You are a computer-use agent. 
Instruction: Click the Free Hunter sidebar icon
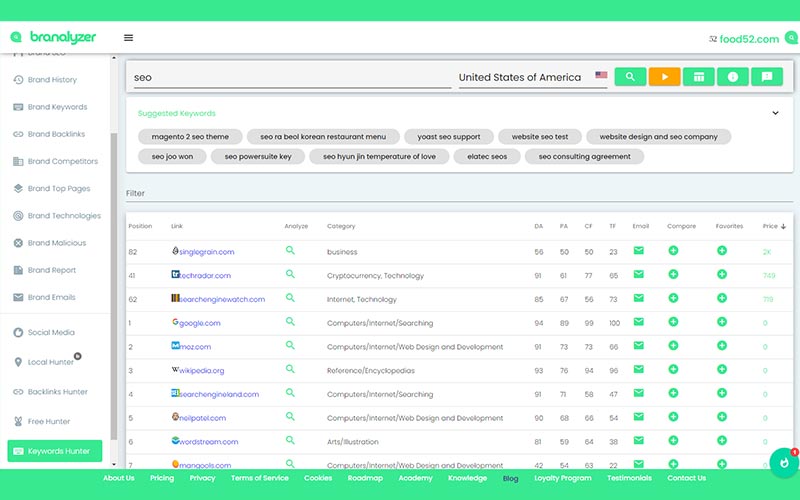pos(18,421)
